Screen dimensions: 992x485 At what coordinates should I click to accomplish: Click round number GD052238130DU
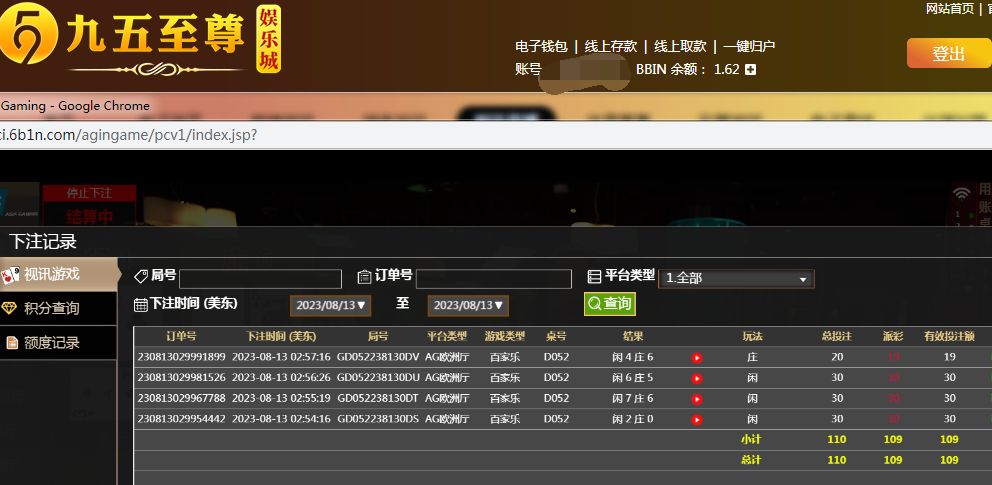[378, 378]
